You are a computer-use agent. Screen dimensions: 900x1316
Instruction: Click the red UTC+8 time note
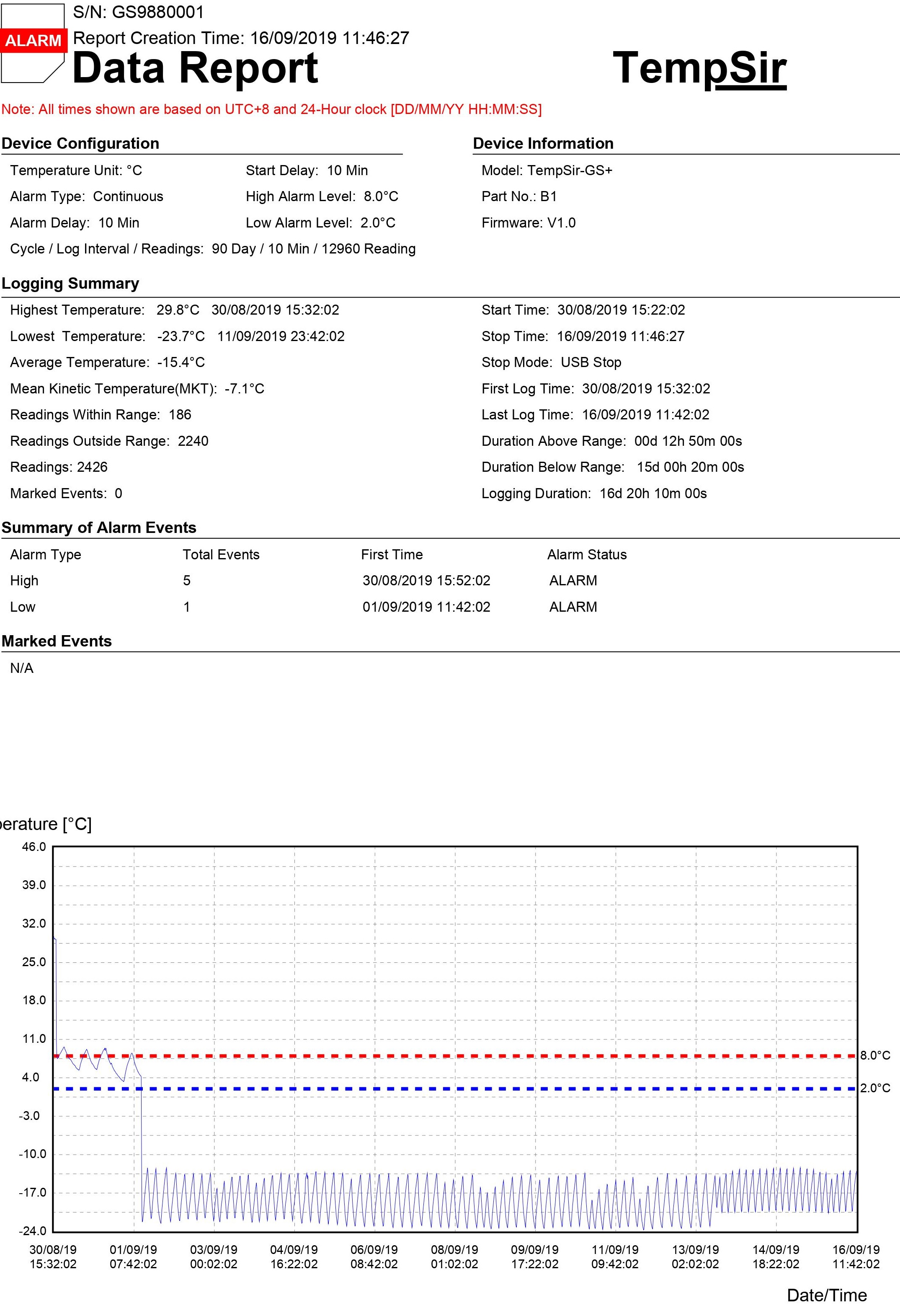[x=272, y=109]
